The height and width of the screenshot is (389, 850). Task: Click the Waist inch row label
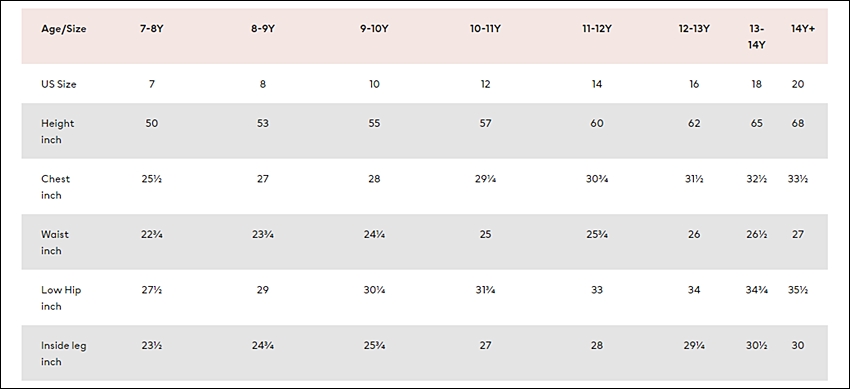(x=55, y=242)
